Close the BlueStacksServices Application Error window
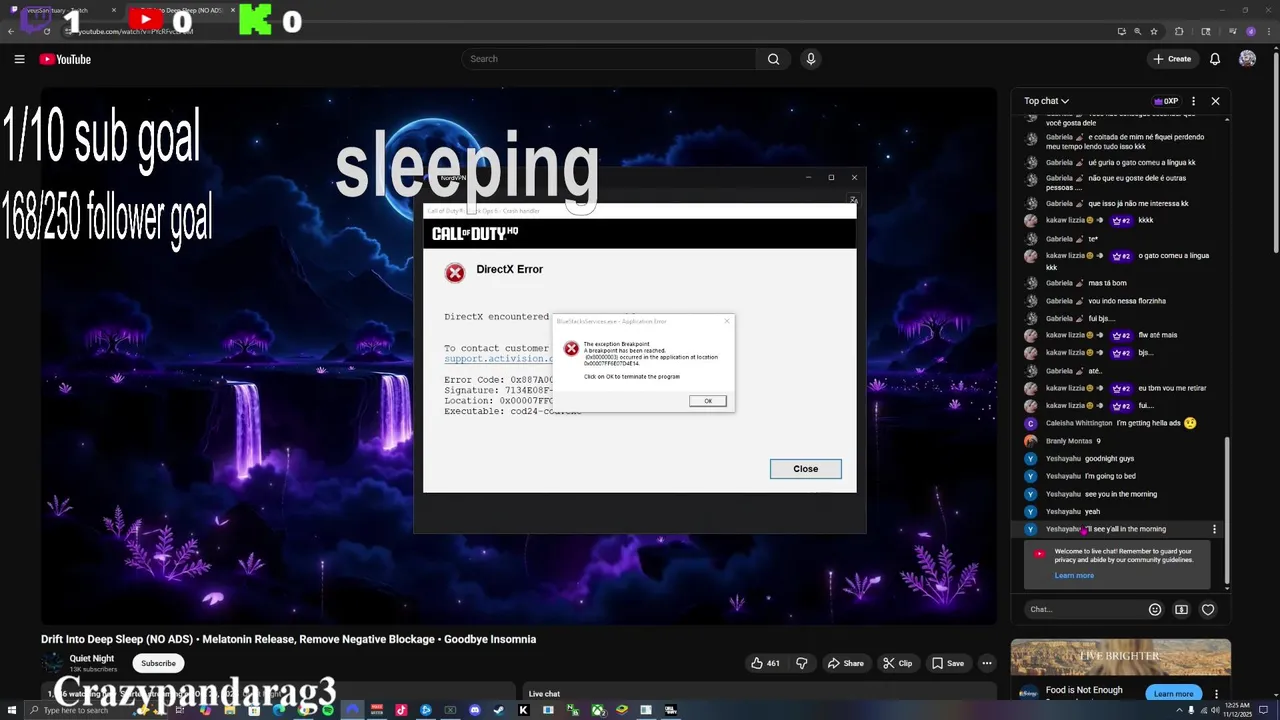Viewport: 1280px width, 720px height. (727, 321)
